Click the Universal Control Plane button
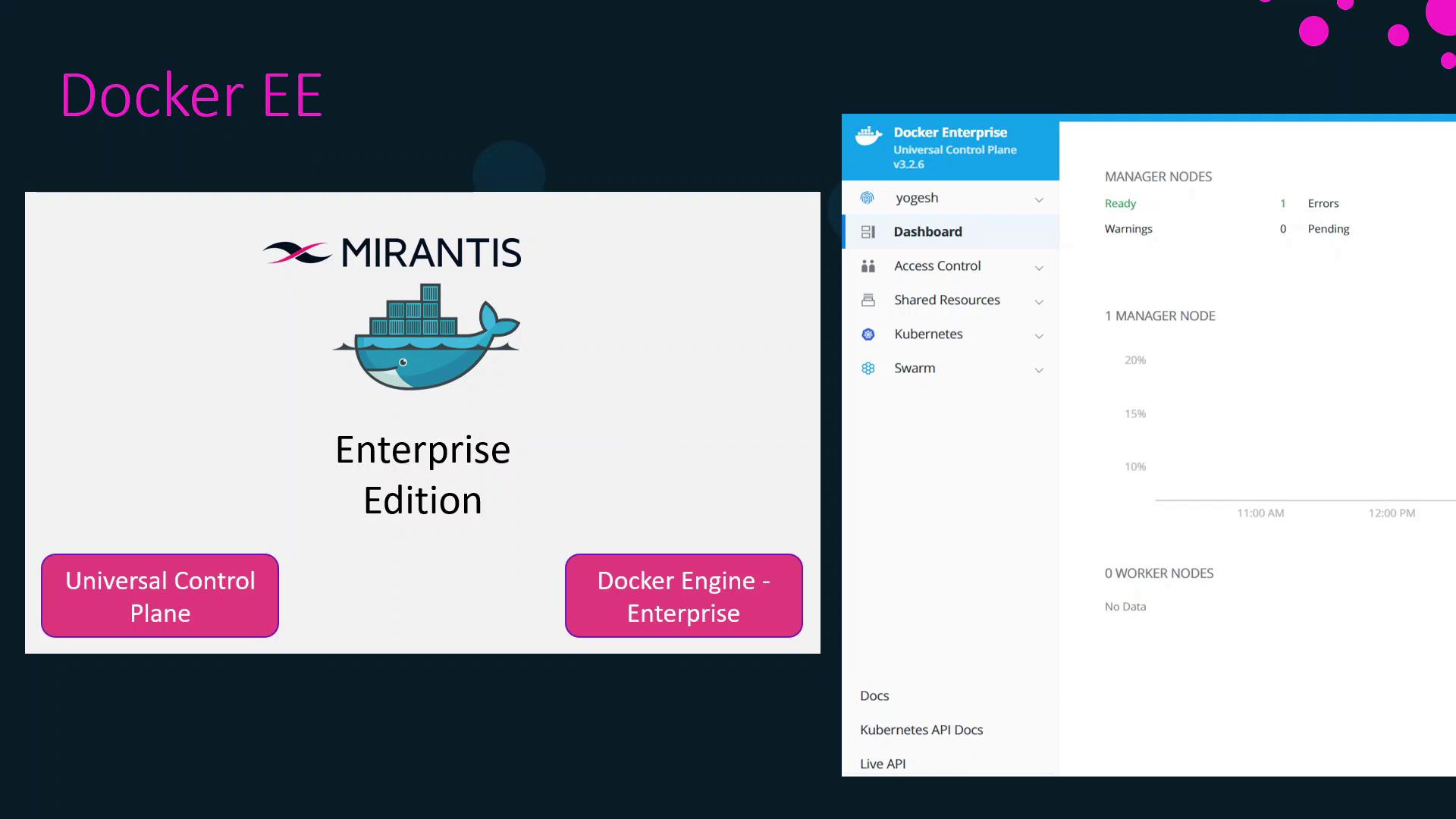This screenshot has width=1456, height=819. 160,596
